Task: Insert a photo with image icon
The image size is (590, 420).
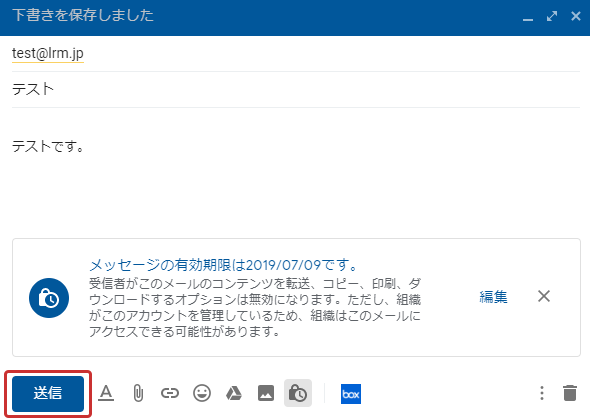Action: (x=266, y=394)
